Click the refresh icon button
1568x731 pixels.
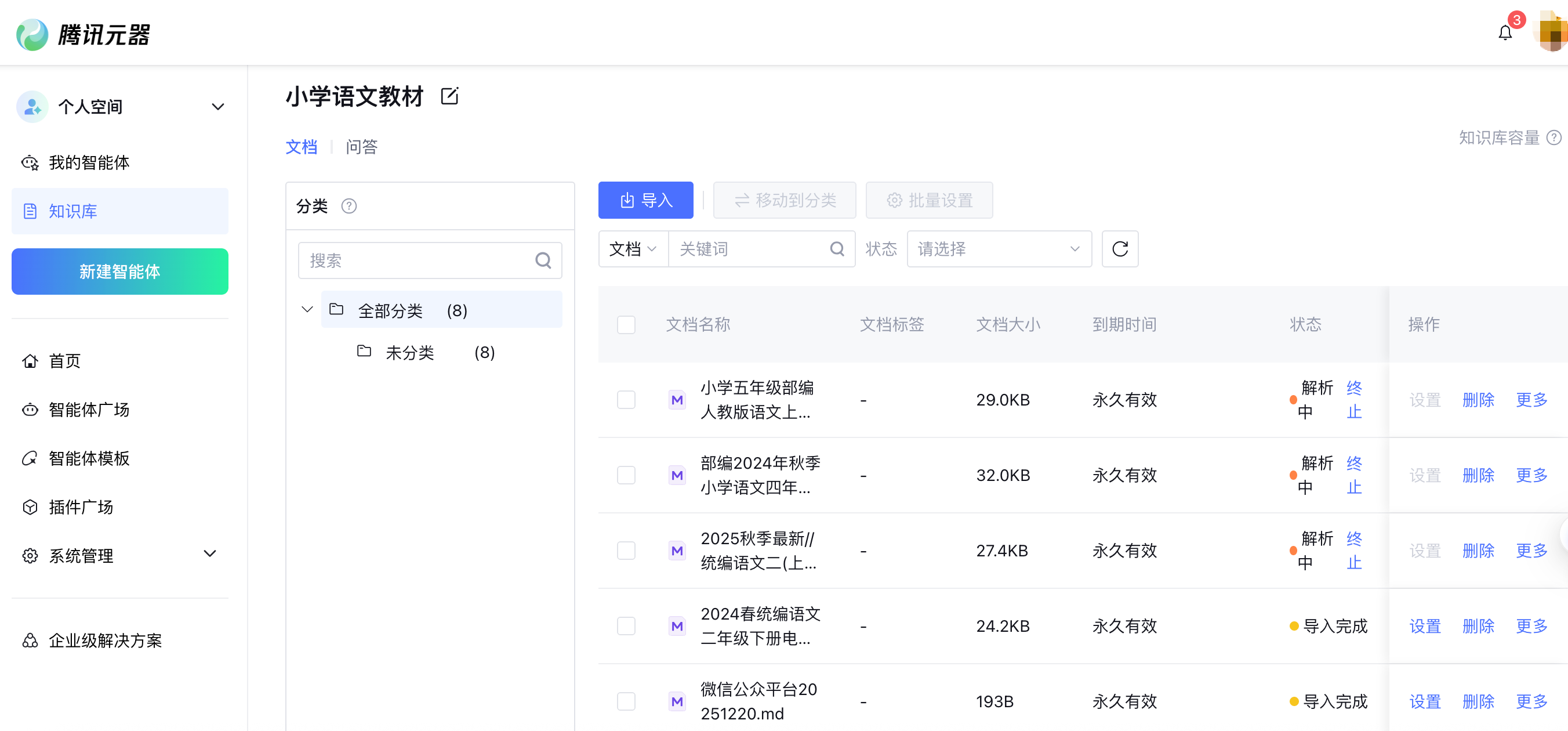pos(1119,248)
